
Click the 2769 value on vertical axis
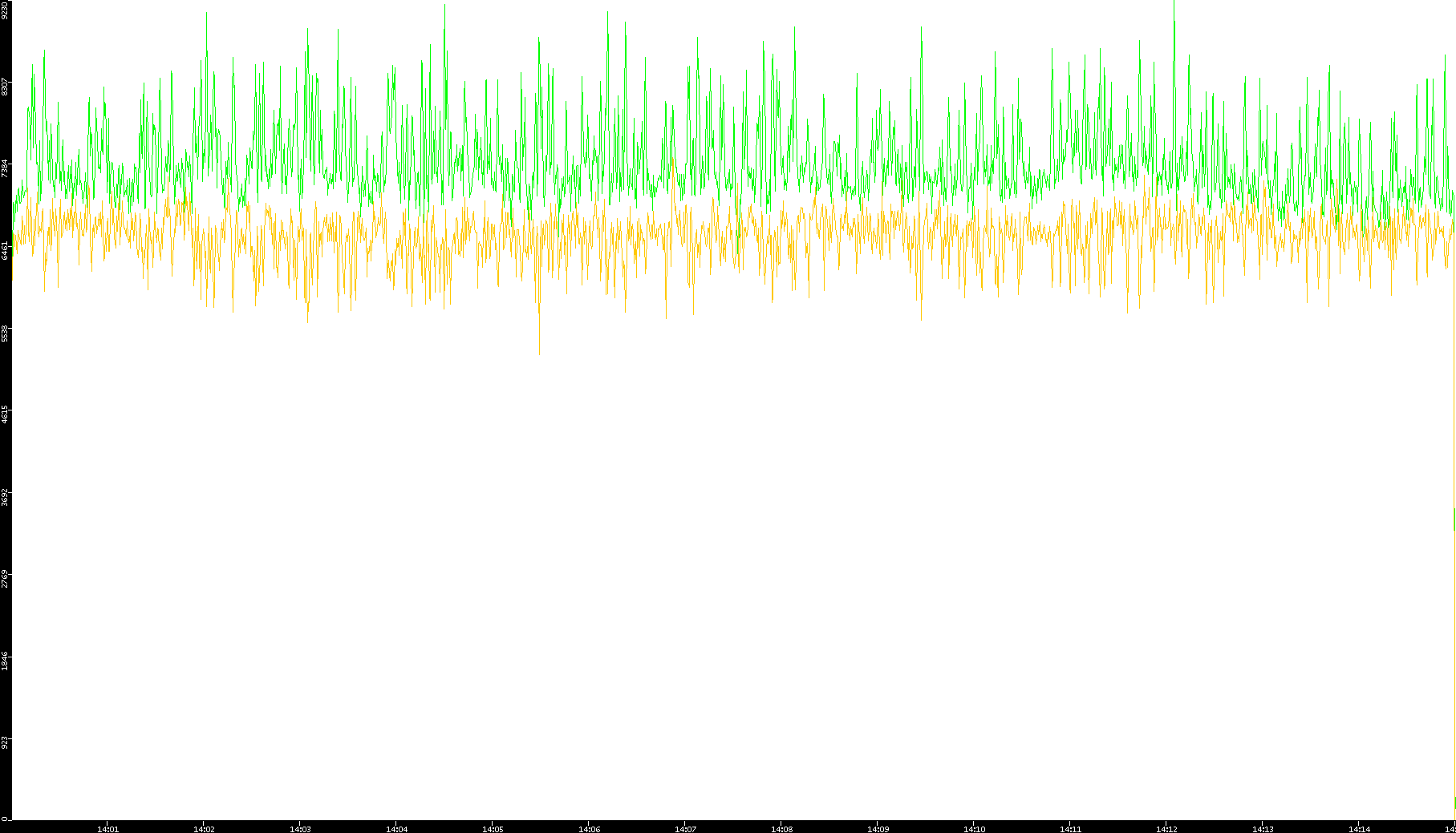pos(6,578)
